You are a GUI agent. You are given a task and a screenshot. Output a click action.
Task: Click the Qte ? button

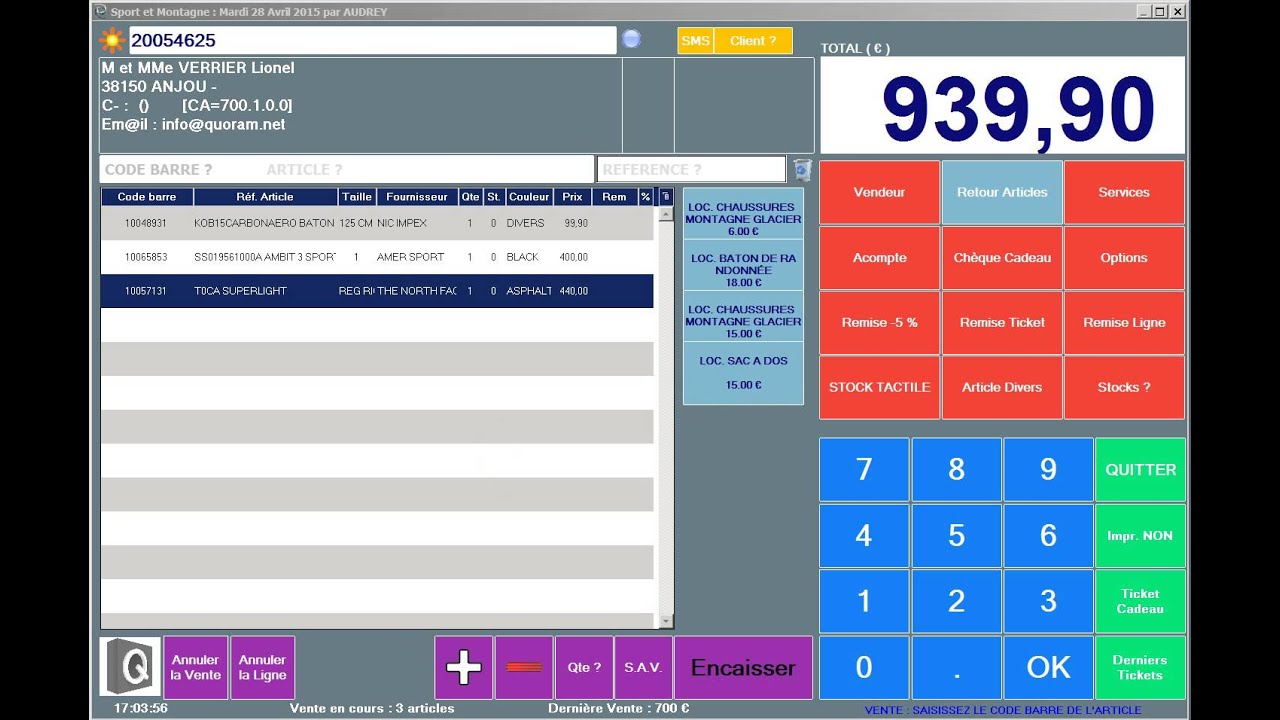click(x=584, y=667)
